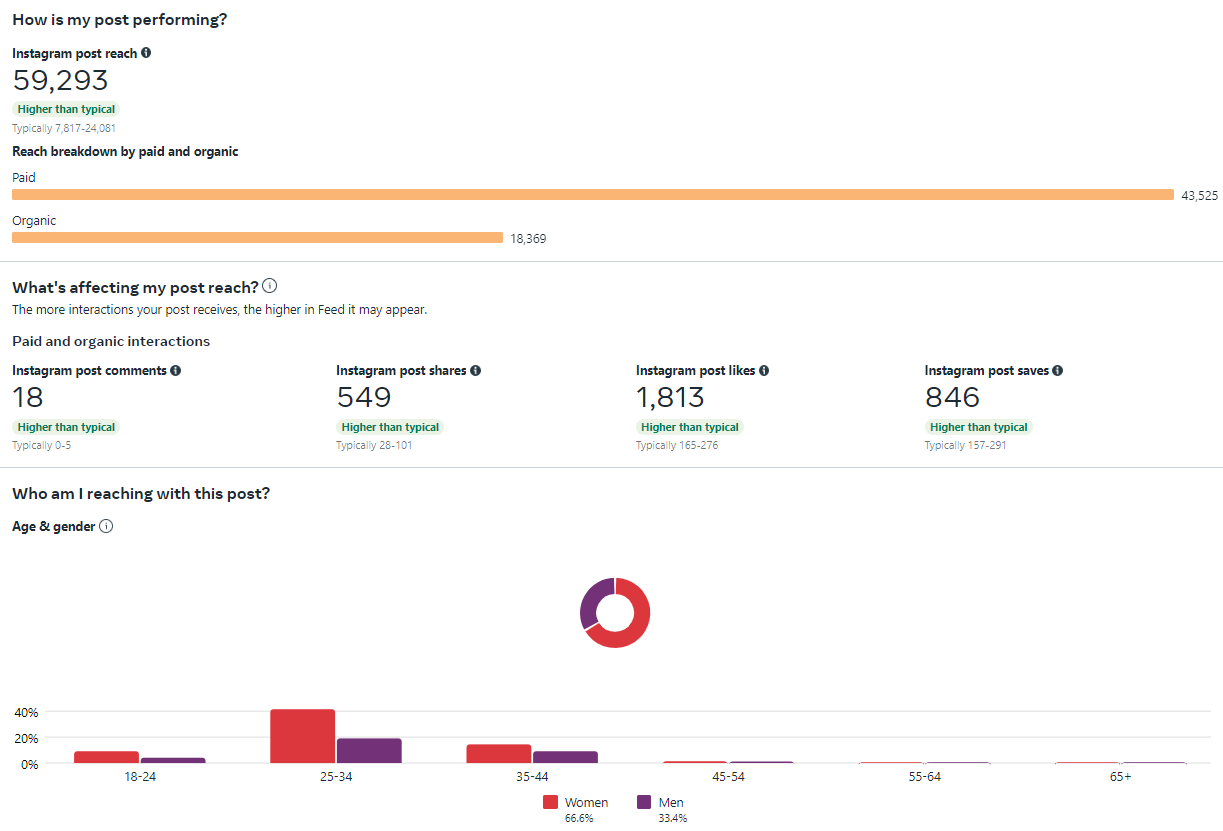Click the info icon next to post saves
The image size is (1223, 831).
click(x=1058, y=370)
